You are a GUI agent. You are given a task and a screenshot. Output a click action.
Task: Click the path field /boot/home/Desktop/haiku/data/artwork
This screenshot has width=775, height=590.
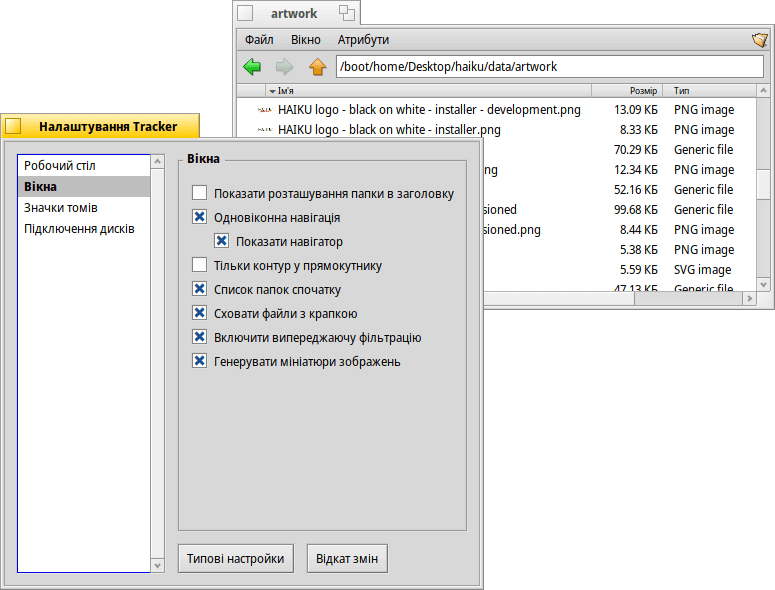click(x=550, y=67)
